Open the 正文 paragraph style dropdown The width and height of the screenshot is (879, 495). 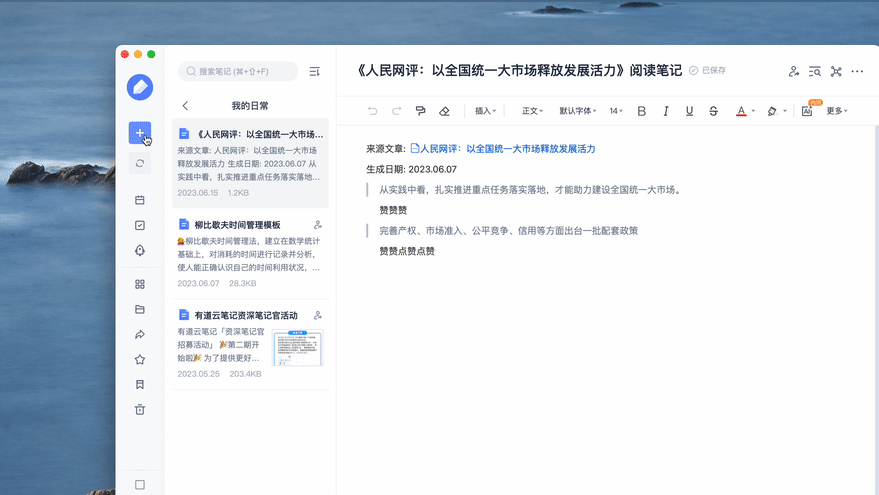[x=533, y=111]
